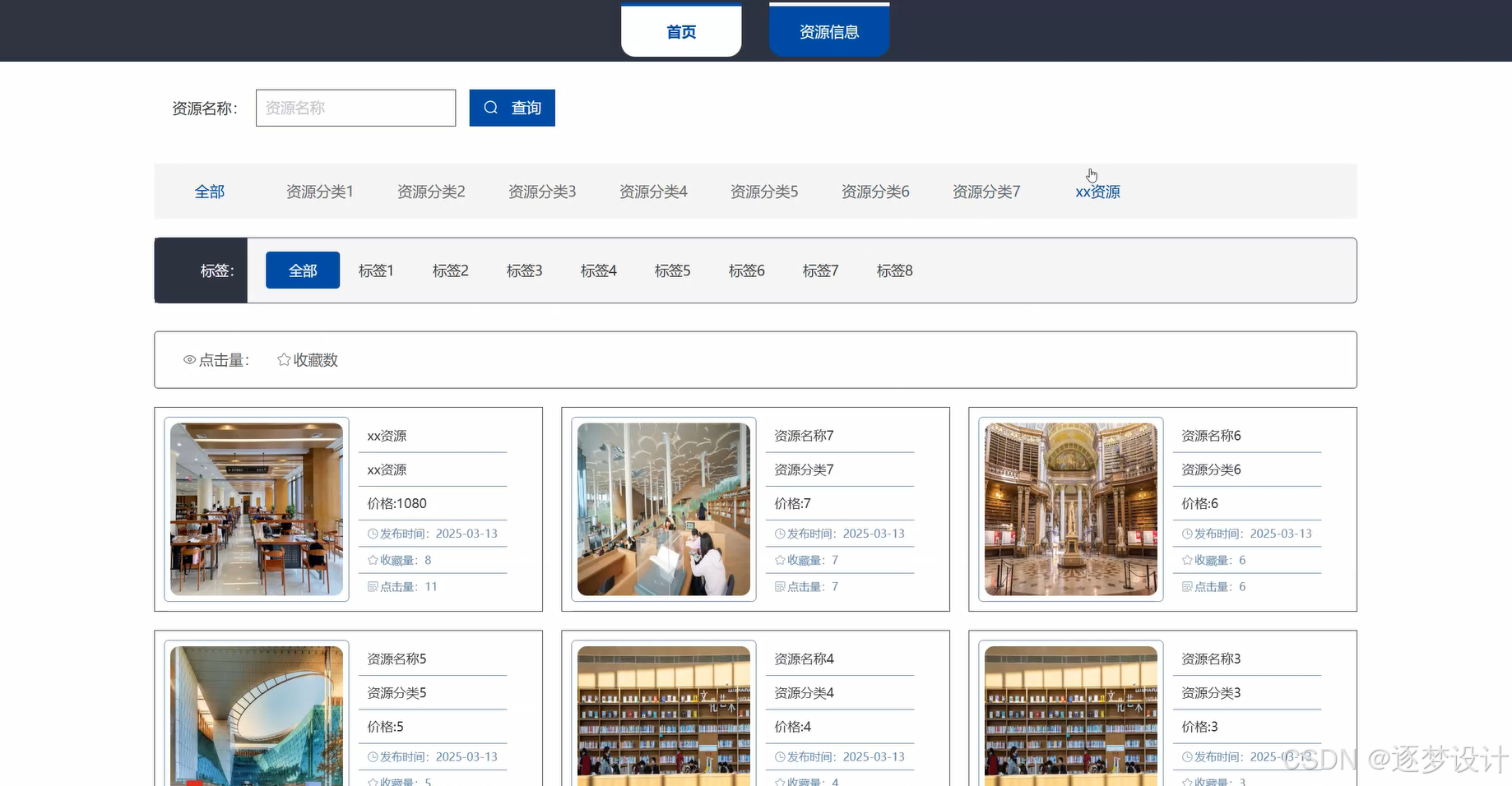Viewport: 1512px width, 786px height.
Task: Click the icon beside 点击量: 7
Action: pyautogui.click(x=780, y=586)
